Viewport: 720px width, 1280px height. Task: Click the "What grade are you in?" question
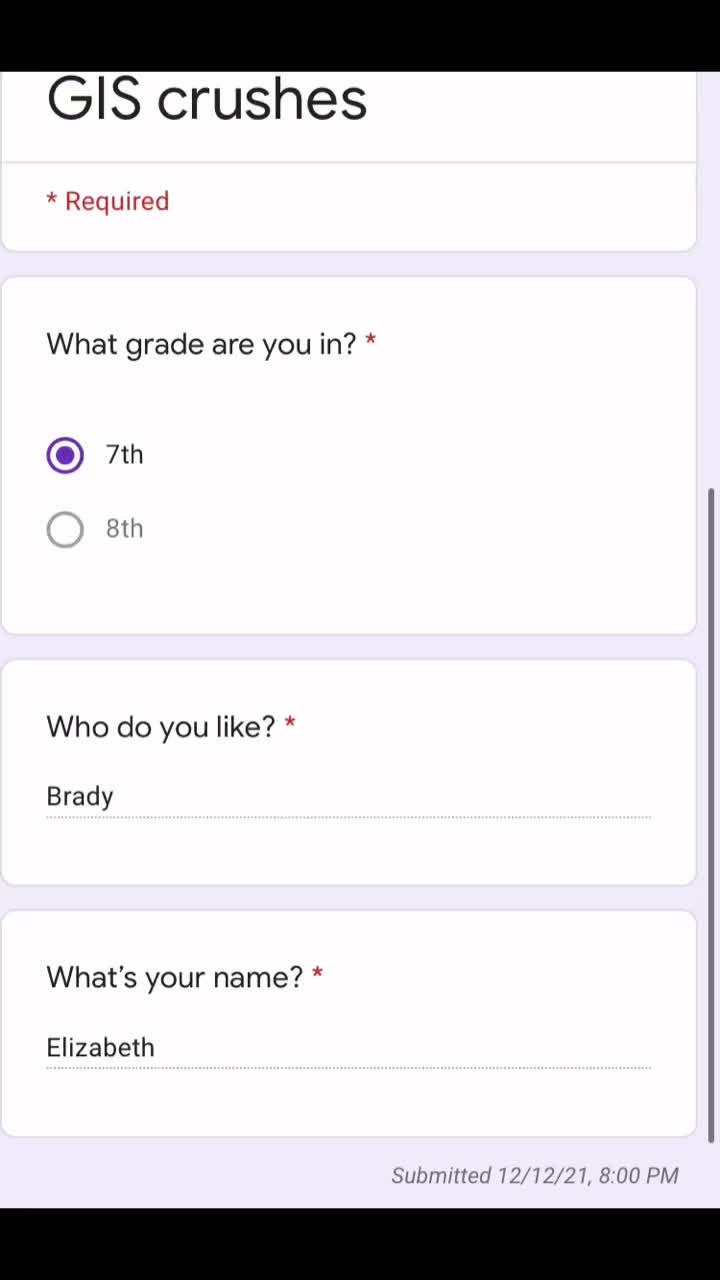coord(201,344)
